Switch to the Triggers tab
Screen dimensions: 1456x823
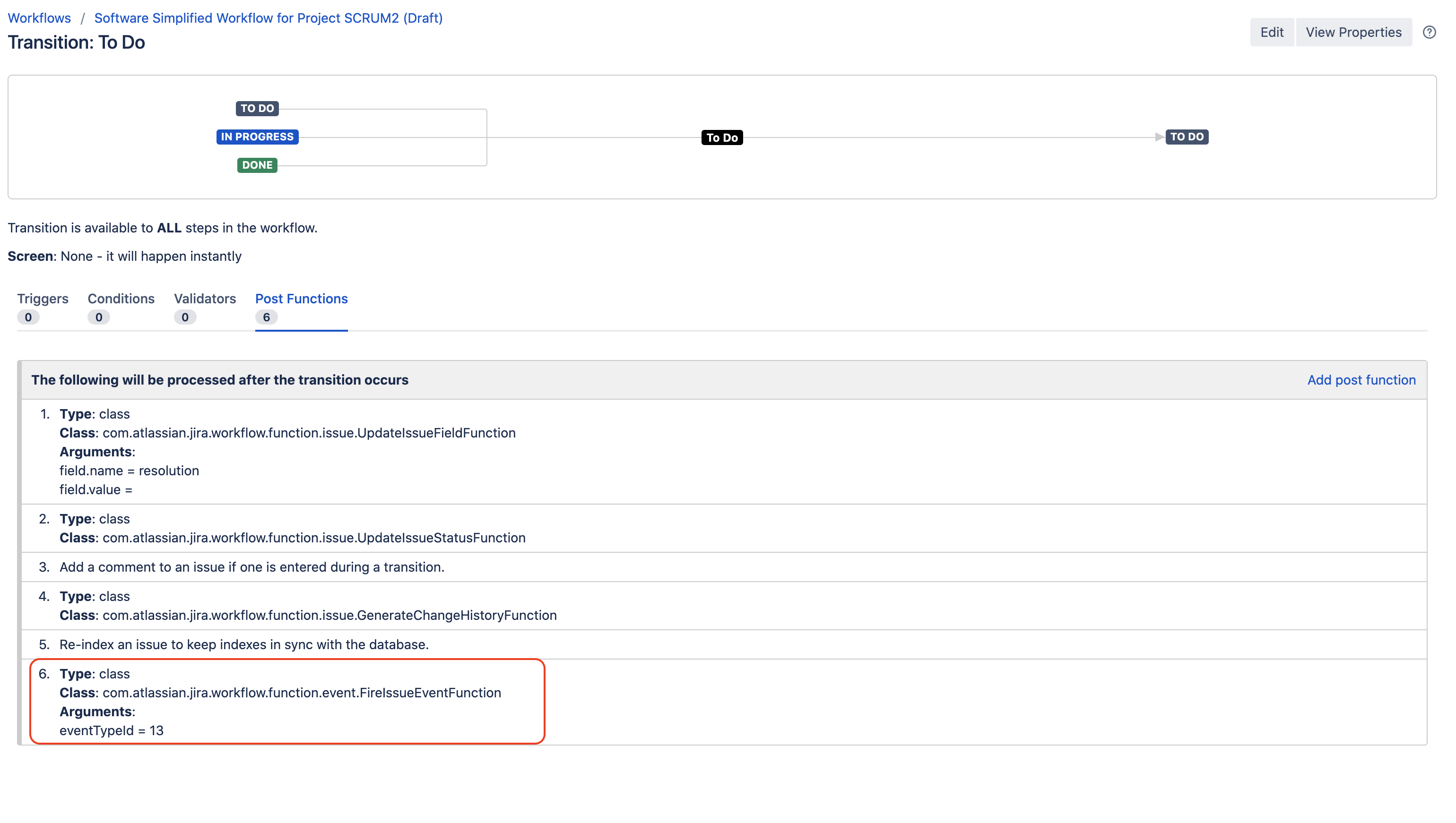[43, 299]
